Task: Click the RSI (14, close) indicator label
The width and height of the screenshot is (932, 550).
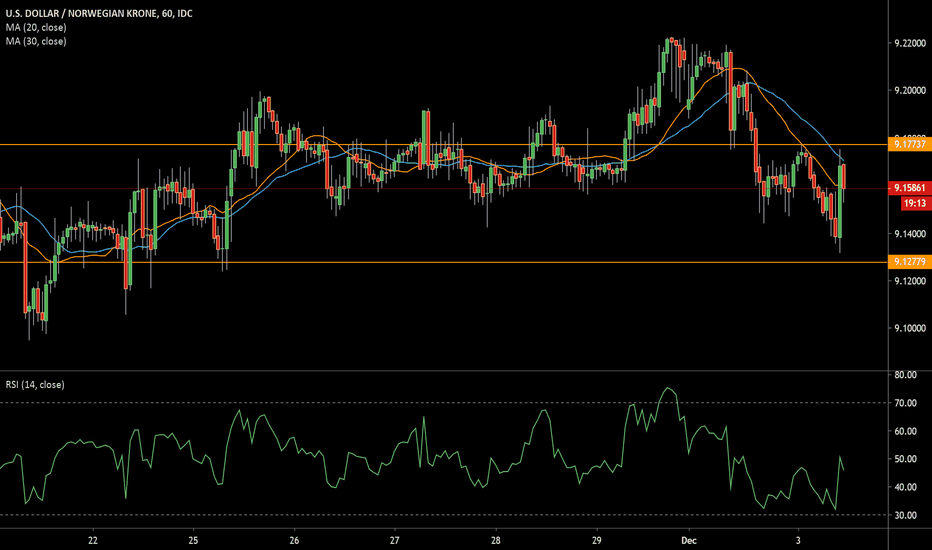Action: pyautogui.click(x=35, y=385)
